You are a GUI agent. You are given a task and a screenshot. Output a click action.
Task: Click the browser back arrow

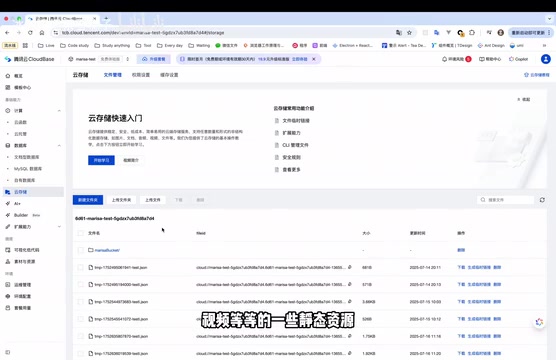click(7, 33)
